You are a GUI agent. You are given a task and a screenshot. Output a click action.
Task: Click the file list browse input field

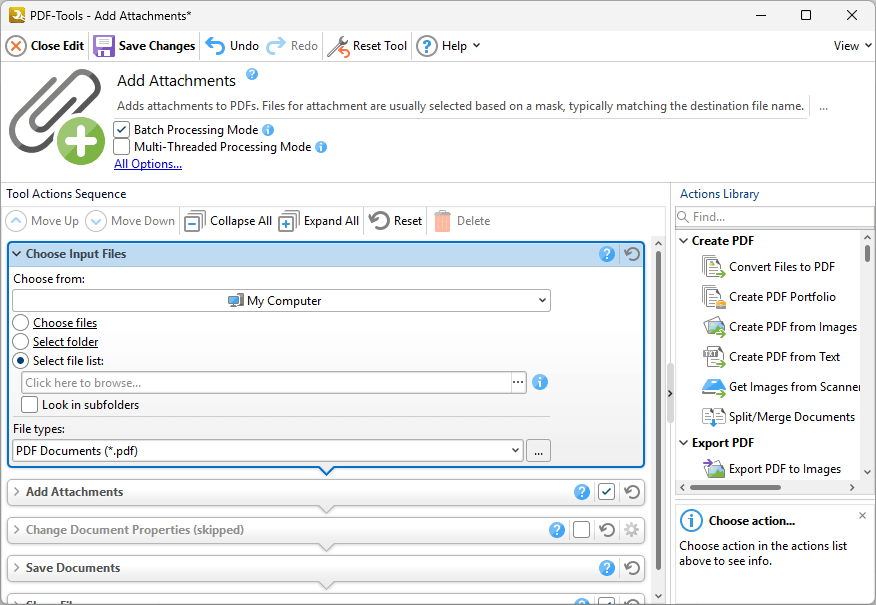pyautogui.click(x=266, y=383)
